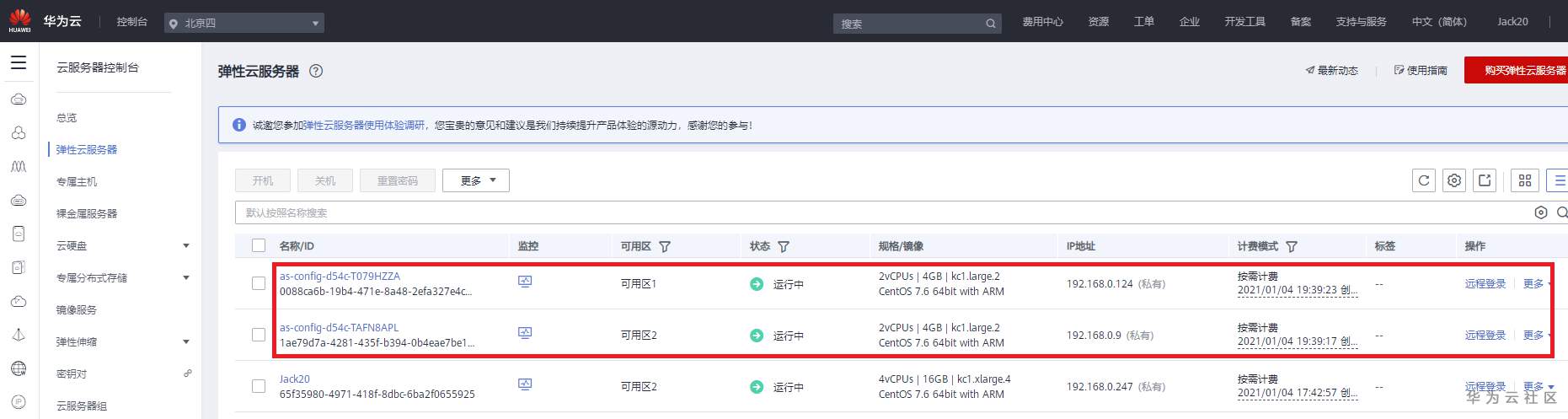Screen dimensions: 1568x419
Task: Click the location pin in region selector
Action: click(174, 24)
